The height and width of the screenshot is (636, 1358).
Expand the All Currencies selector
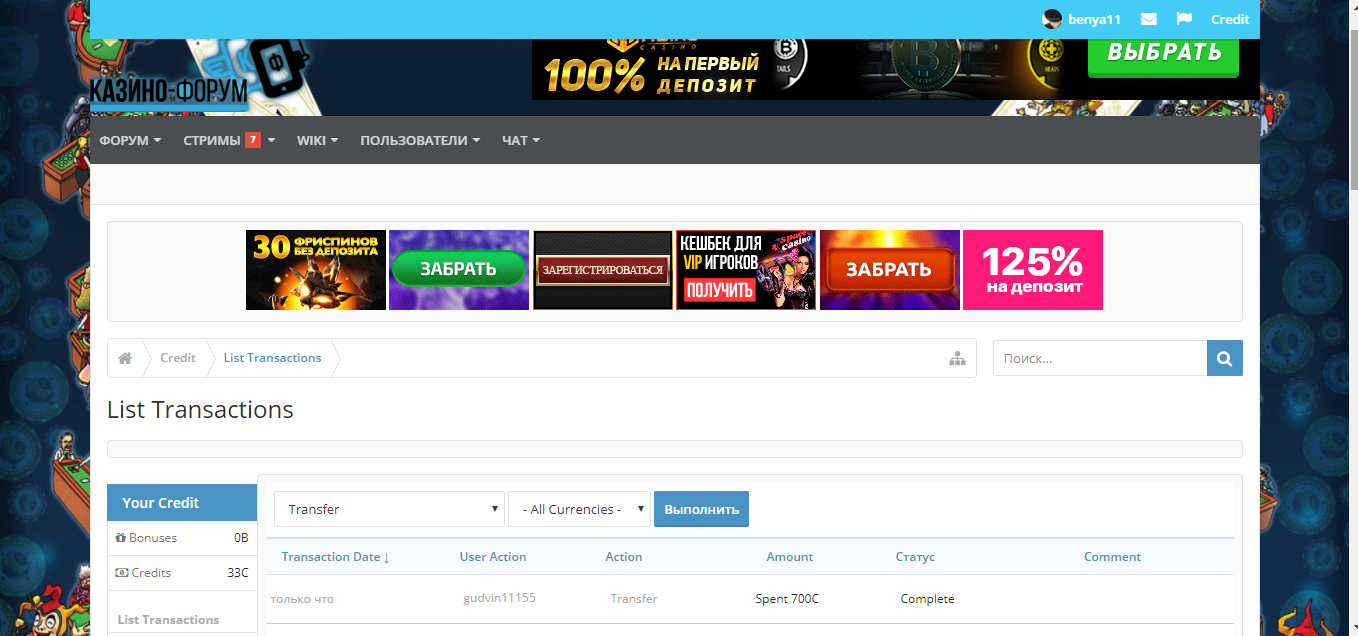(x=579, y=508)
